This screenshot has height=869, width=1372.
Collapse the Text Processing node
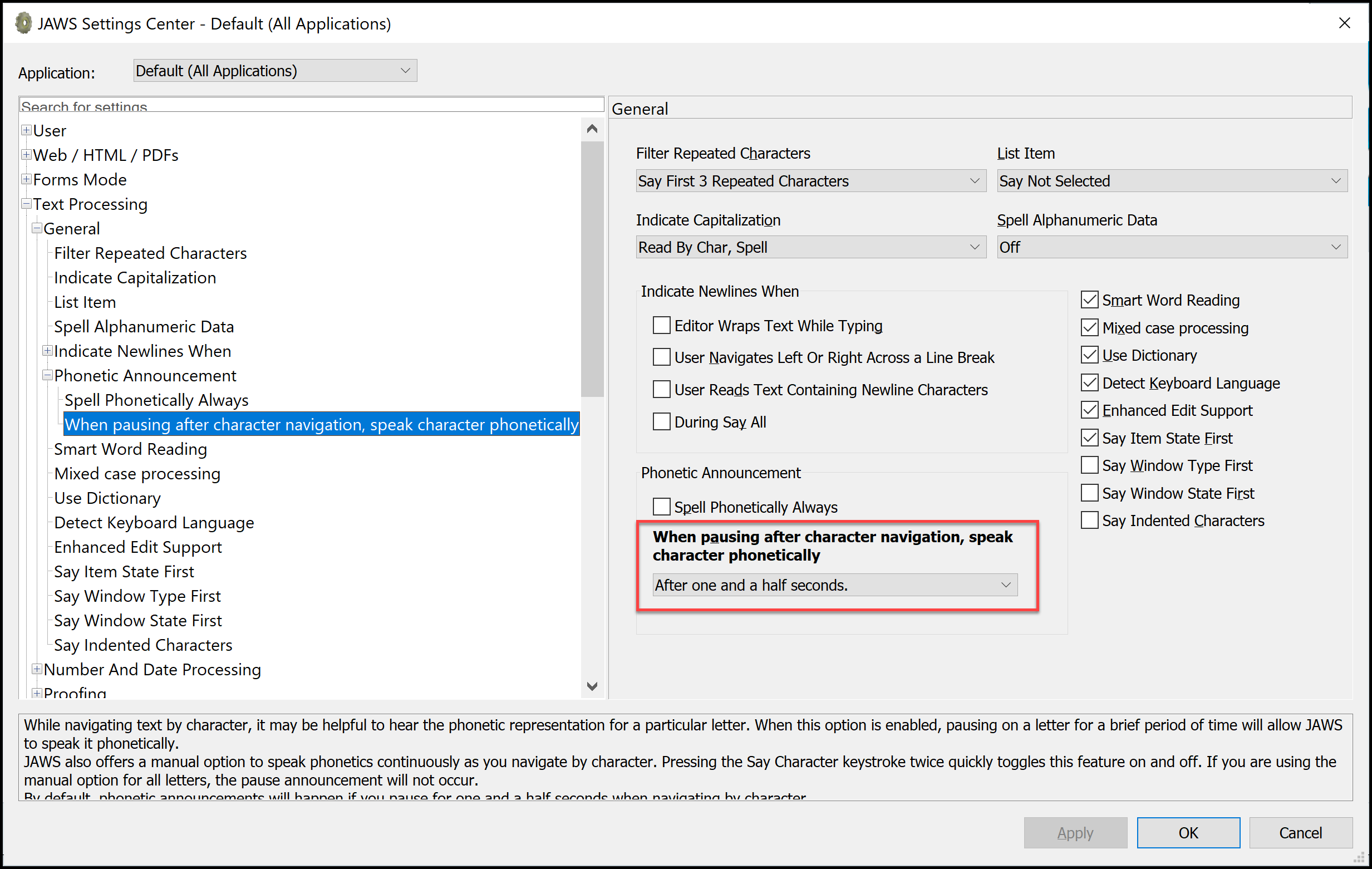click(x=26, y=204)
